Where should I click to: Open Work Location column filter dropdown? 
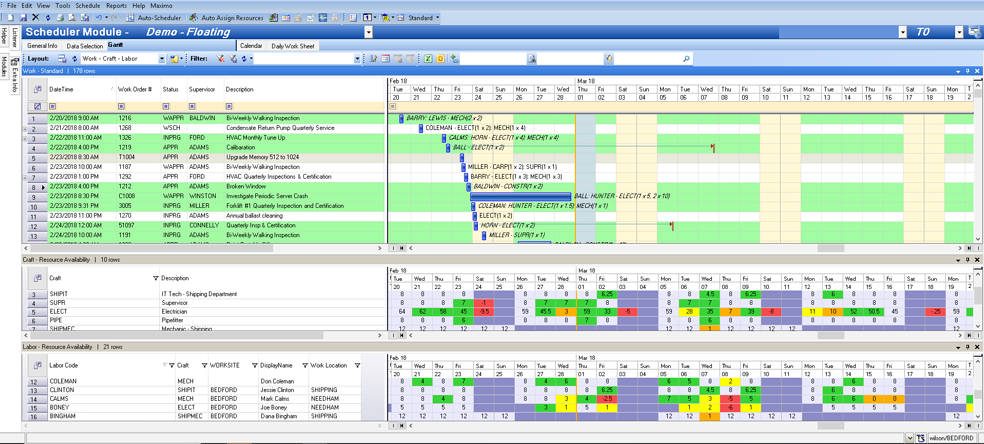point(357,365)
